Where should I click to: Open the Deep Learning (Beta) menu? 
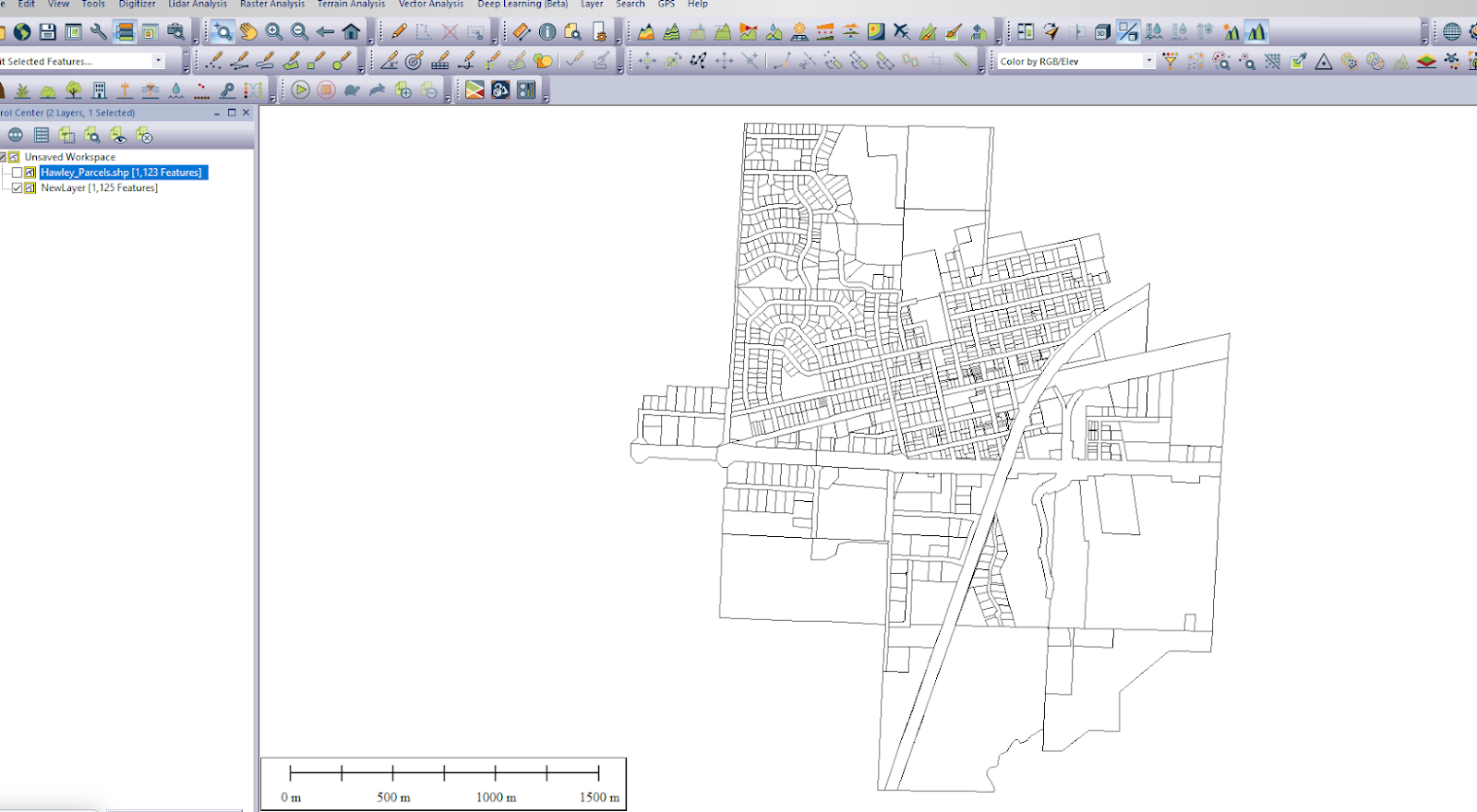tap(522, 5)
